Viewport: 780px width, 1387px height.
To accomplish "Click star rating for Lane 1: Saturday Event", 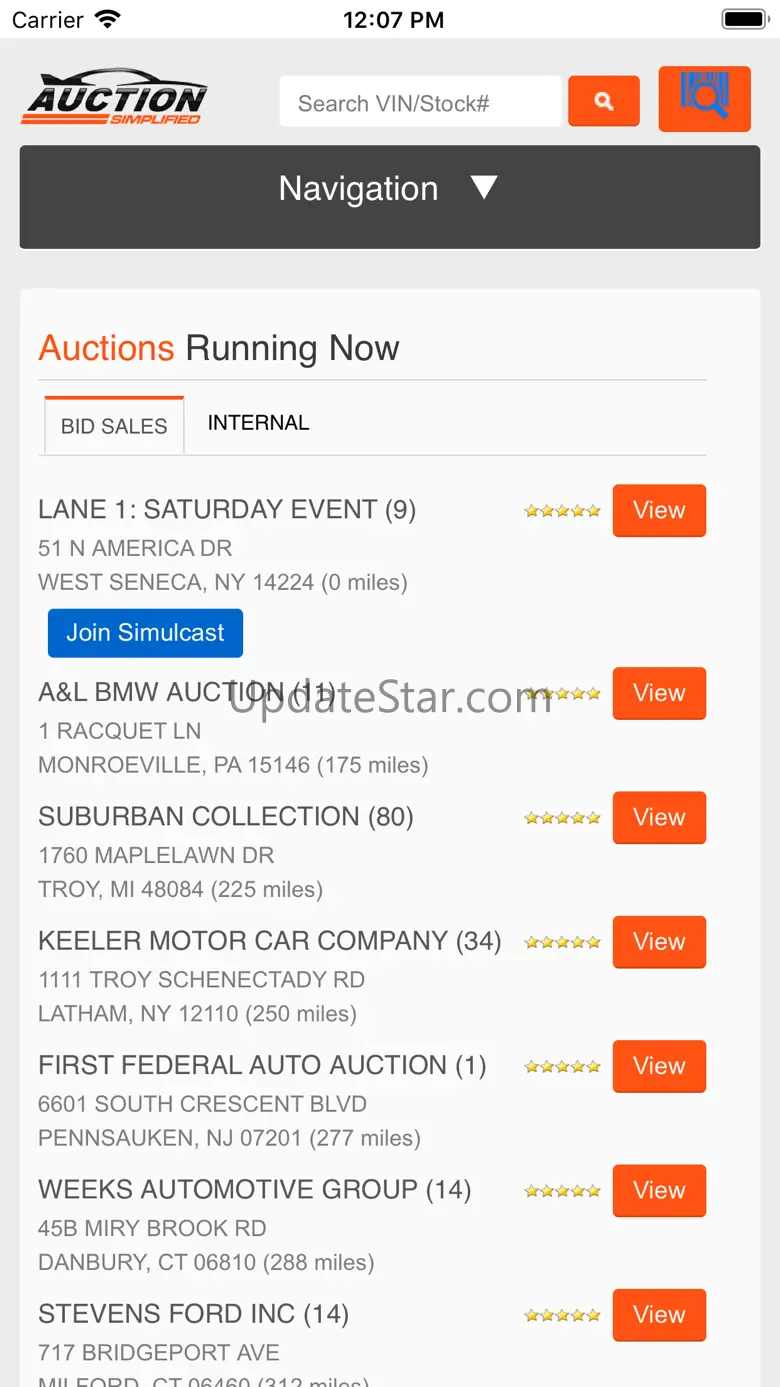I will [562, 511].
